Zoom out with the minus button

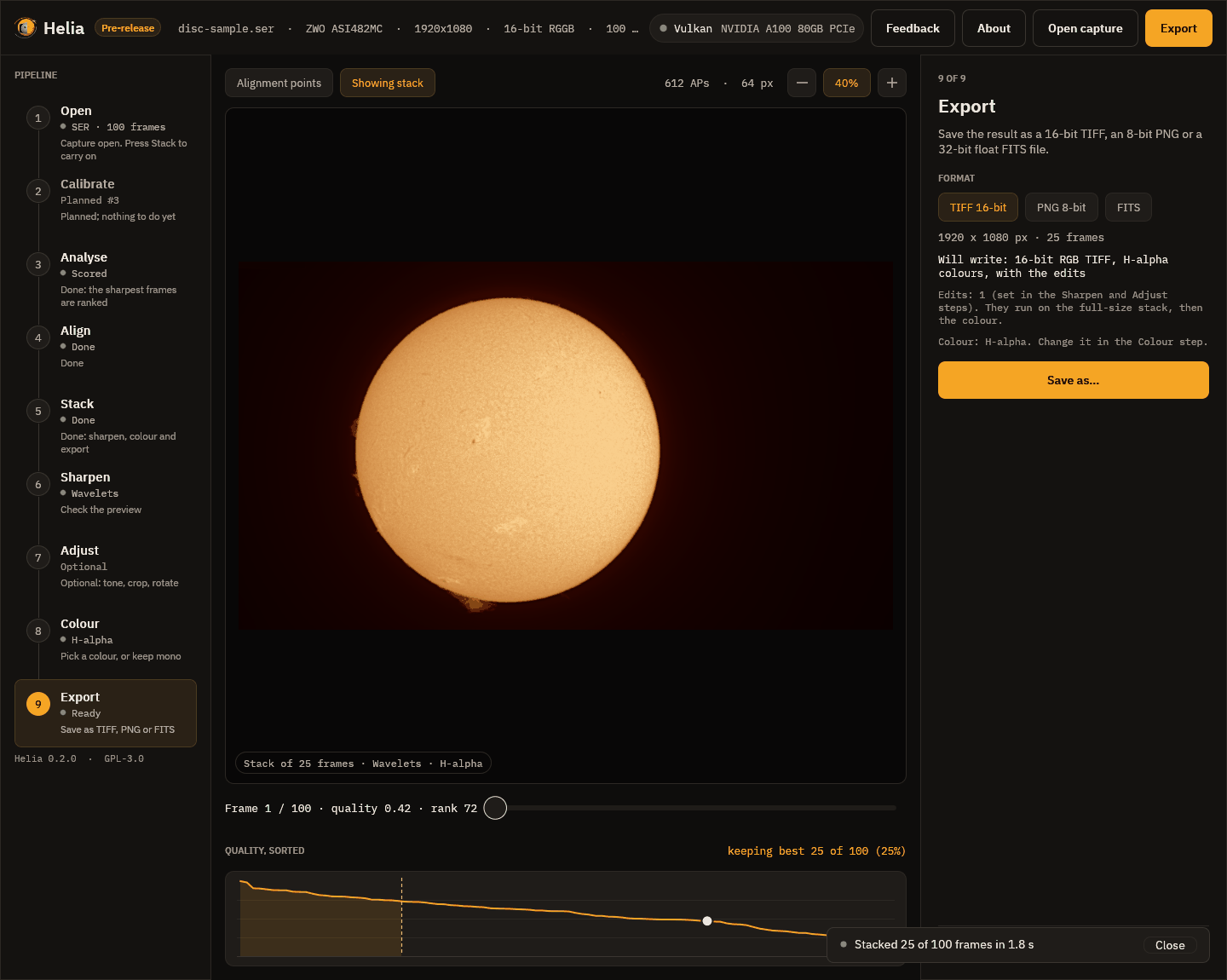pos(802,83)
